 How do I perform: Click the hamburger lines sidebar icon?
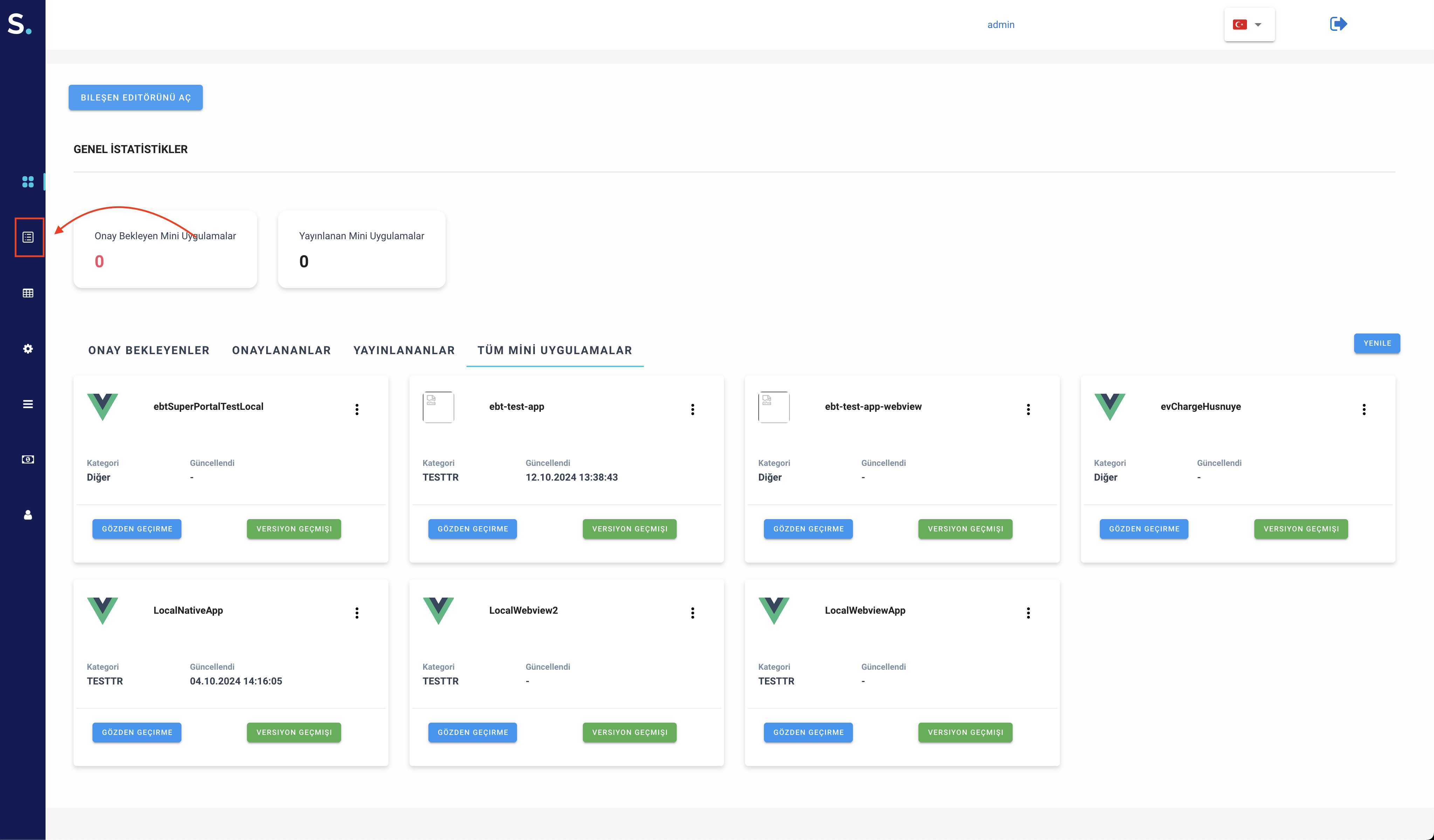click(x=27, y=404)
